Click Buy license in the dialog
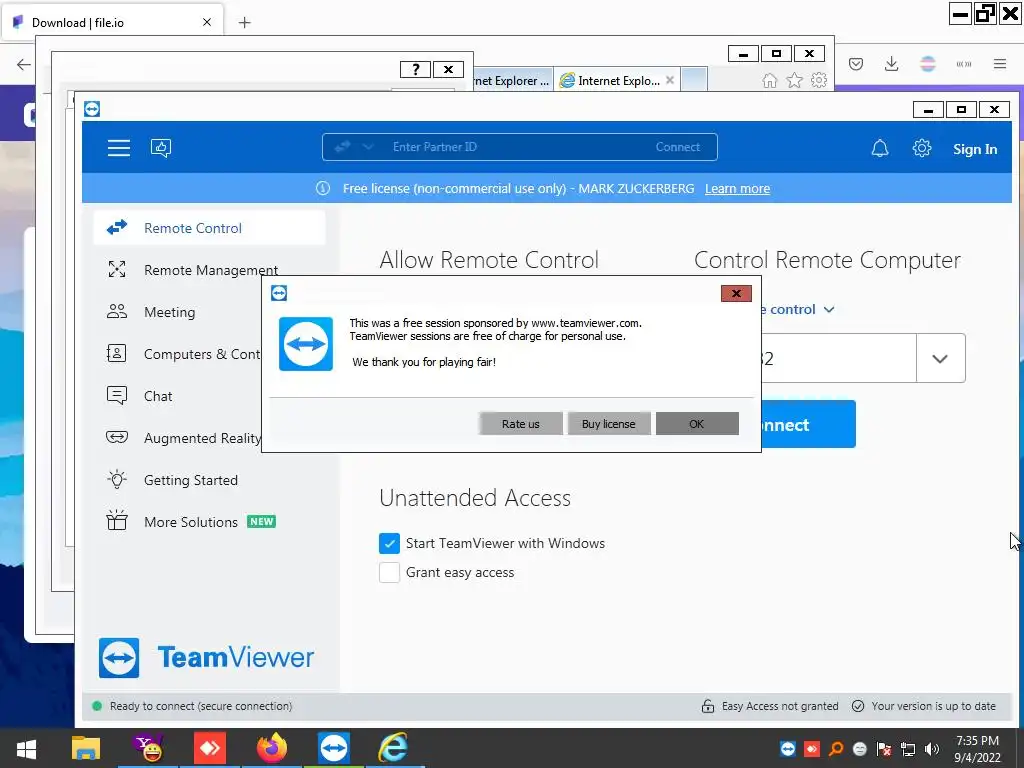The width and height of the screenshot is (1024, 768). coord(609,424)
